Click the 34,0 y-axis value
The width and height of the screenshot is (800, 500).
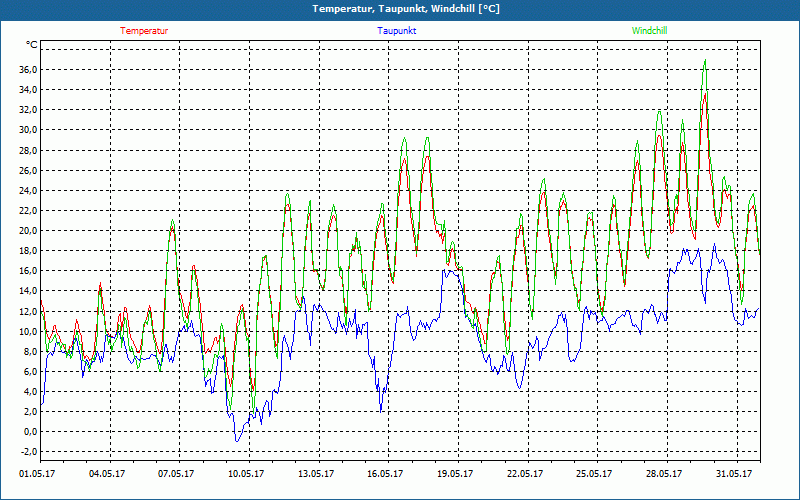pyautogui.click(x=29, y=90)
